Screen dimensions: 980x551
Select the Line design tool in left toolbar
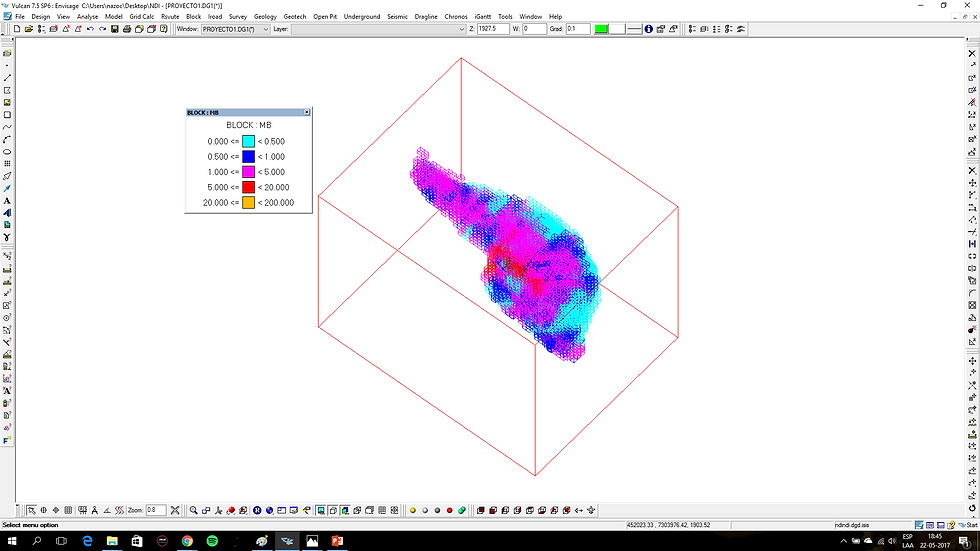[x=7, y=78]
